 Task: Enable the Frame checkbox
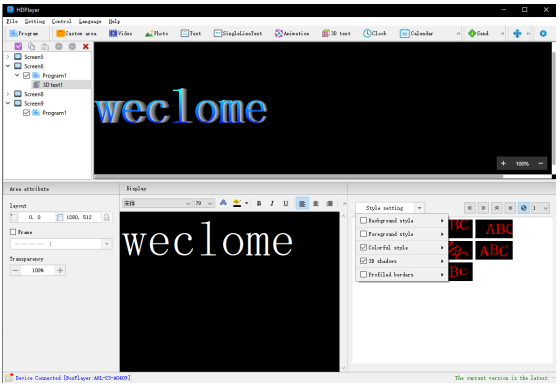(x=13, y=232)
